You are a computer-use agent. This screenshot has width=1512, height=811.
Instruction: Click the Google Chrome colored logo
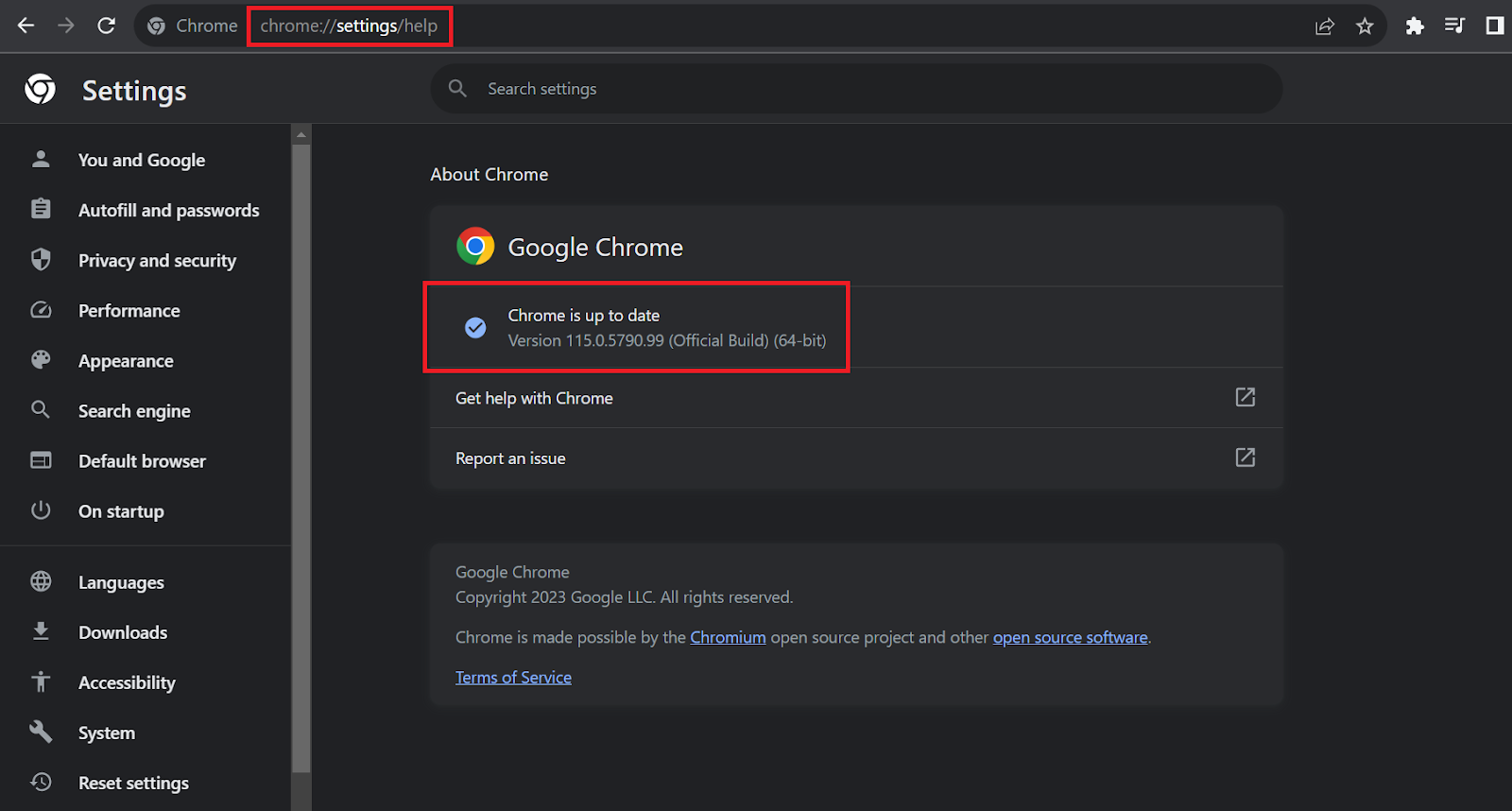(x=475, y=246)
